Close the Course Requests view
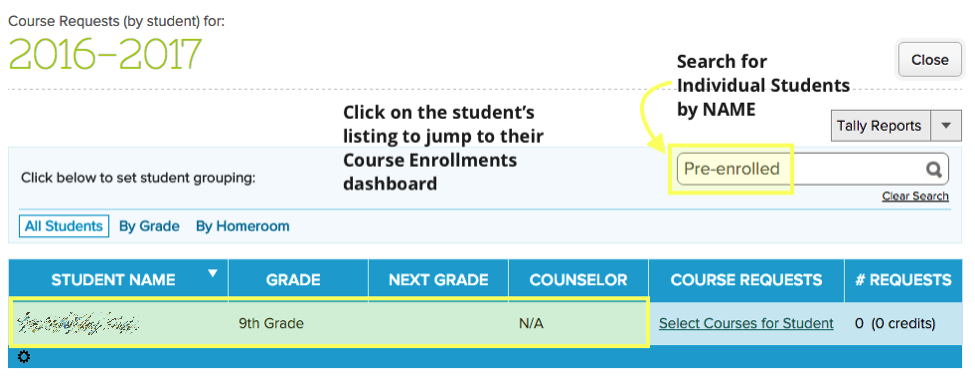This screenshot has height=378, width=975. (x=930, y=60)
